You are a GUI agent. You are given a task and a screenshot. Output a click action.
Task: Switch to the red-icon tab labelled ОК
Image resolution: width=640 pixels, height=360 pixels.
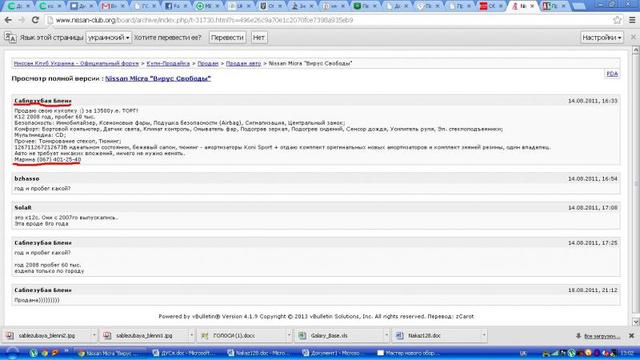[491, 6]
